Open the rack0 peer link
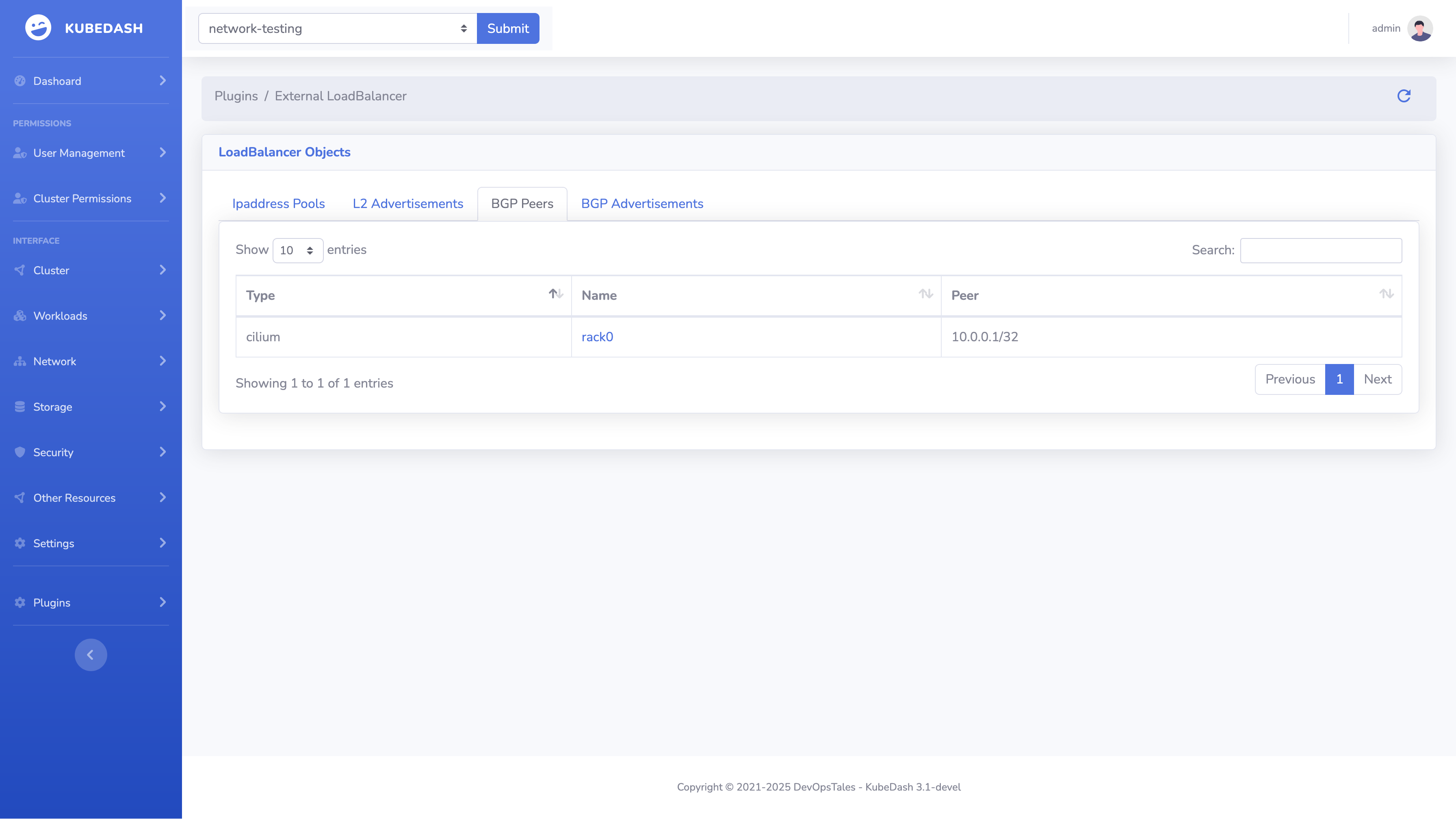Screen dimensions: 1456x819 pyautogui.click(x=597, y=337)
